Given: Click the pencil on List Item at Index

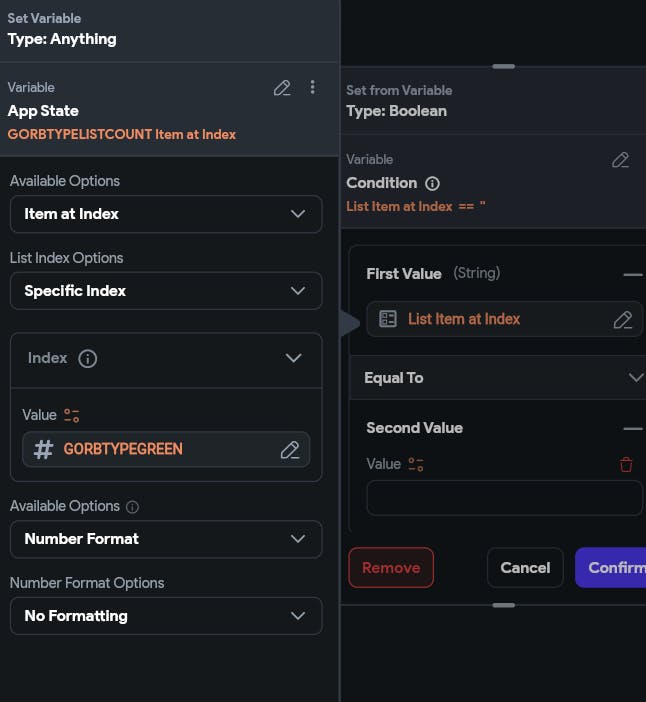Looking at the screenshot, I should [x=622, y=320].
